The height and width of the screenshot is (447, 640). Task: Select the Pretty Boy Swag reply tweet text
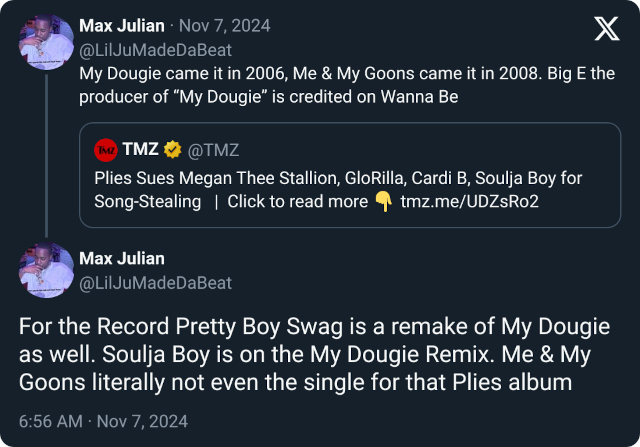click(319, 354)
